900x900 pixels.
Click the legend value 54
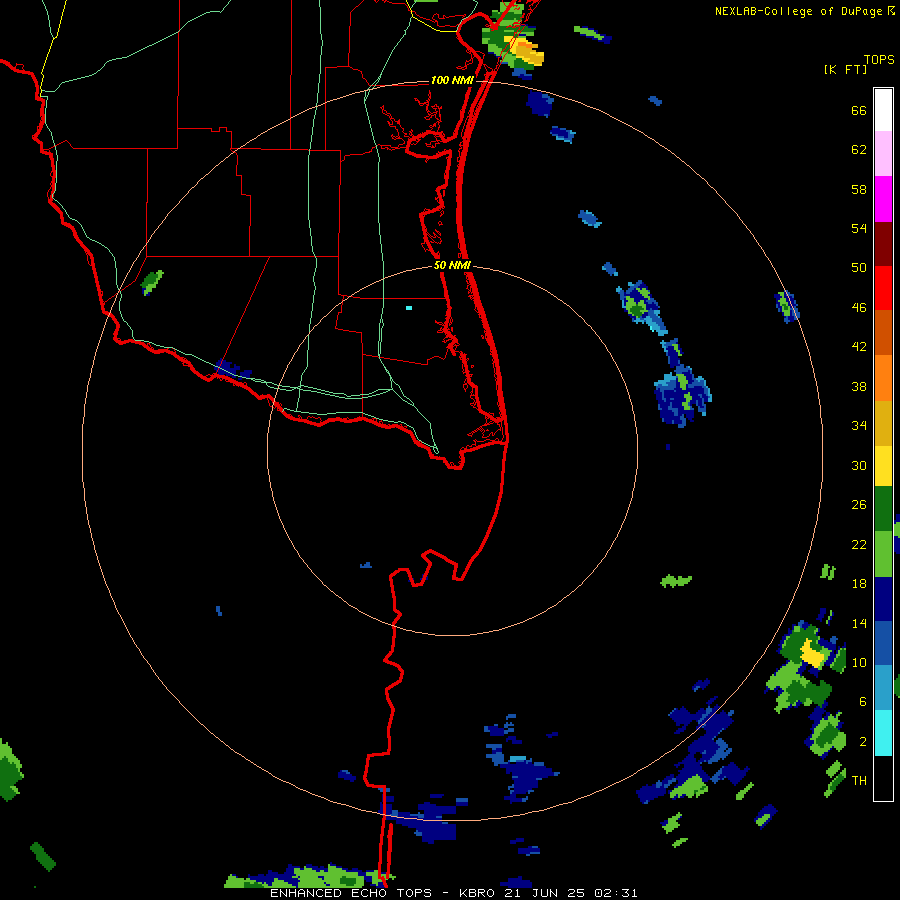pyautogui.click(x=859, y=228)
